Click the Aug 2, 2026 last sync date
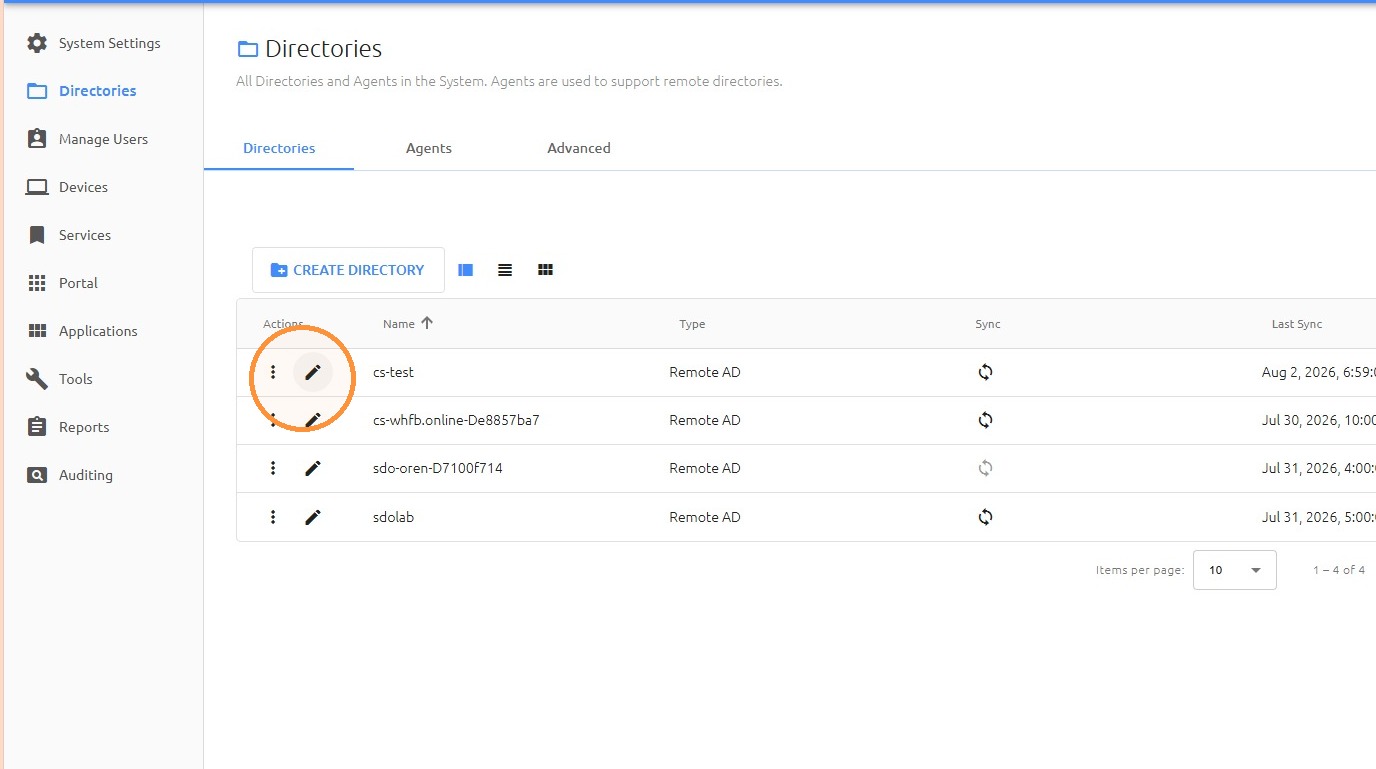 [x=1319, y=372]
